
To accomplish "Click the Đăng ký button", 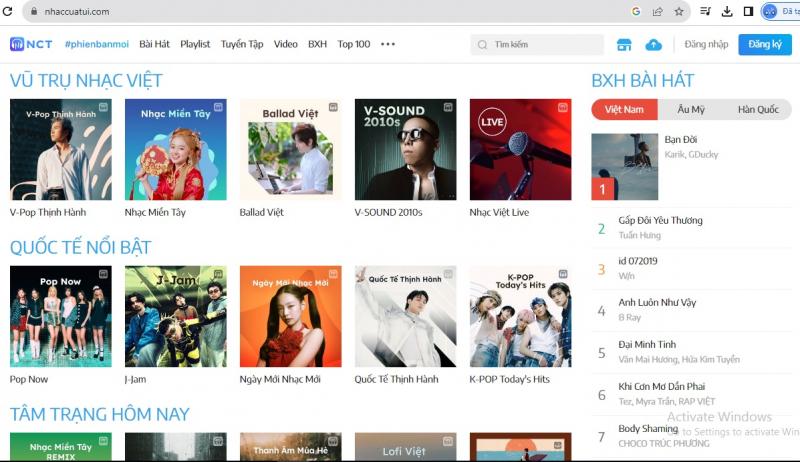I will [x=765, y=45].
